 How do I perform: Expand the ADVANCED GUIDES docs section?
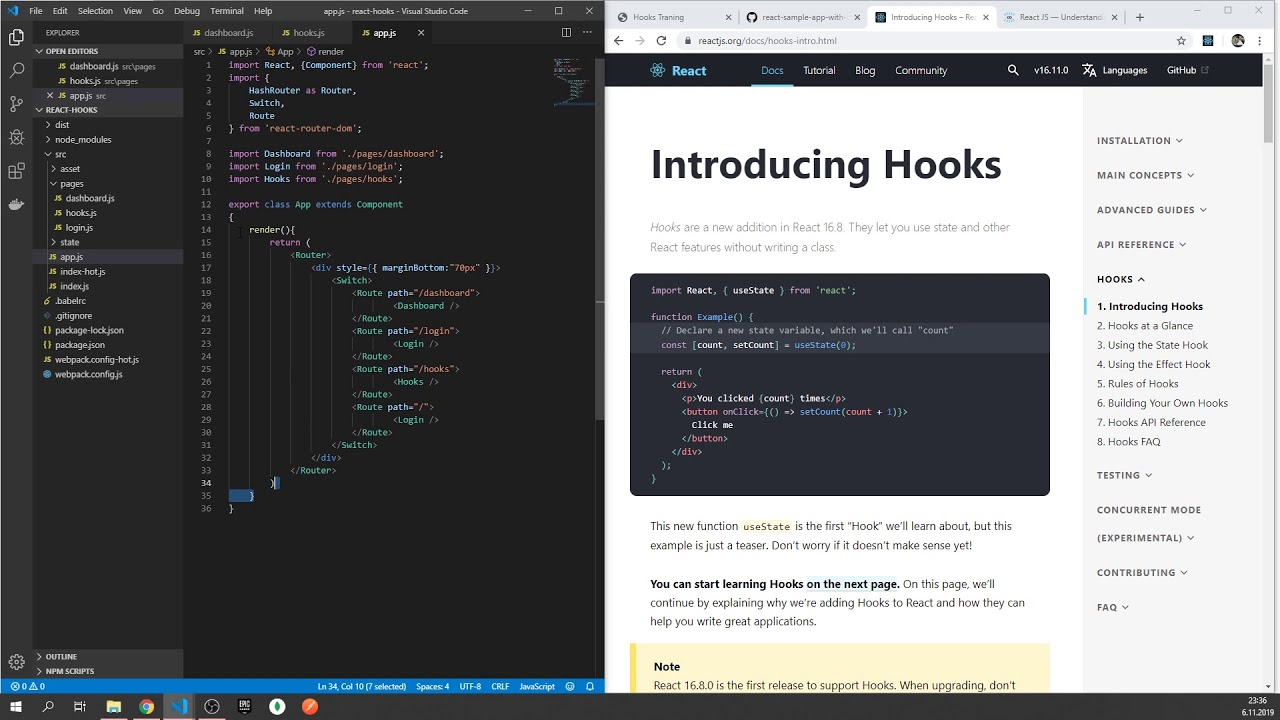click(x=1151, y=210)
